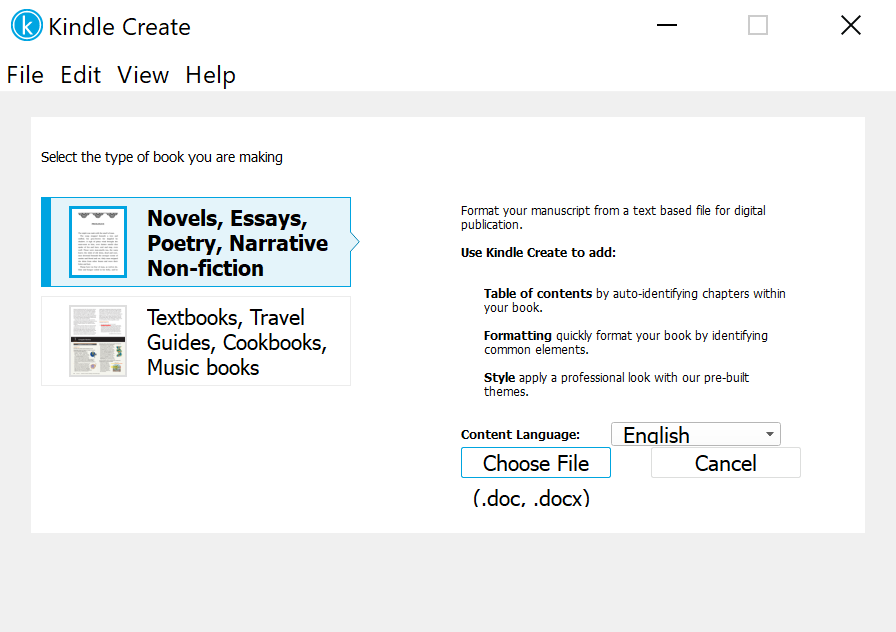Click the novel page thumbnail
This screenshot has width=896, height=632.
click(x=98, y=242)
